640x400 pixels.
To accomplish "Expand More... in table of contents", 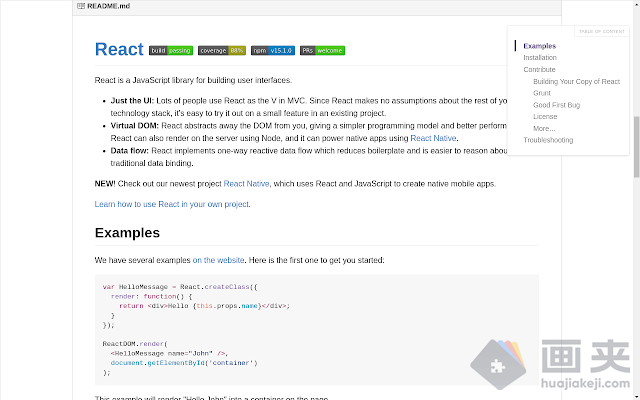I will [x=544, y=128].
